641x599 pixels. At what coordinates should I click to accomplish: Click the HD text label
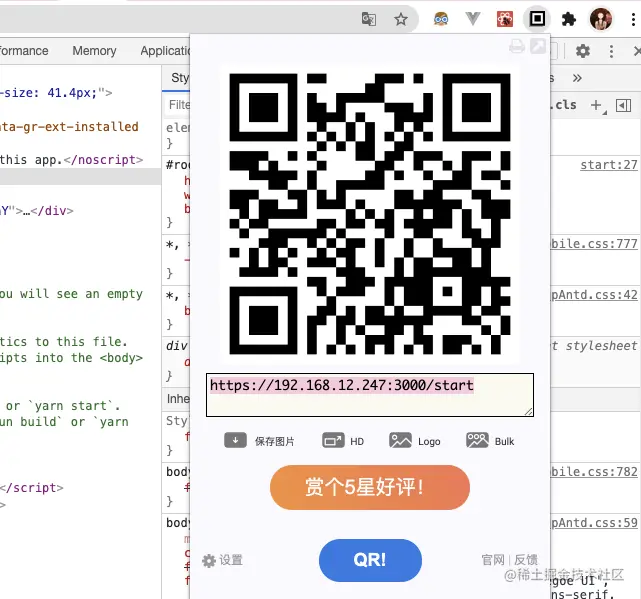pyautogui.click(x=357, y=442)
